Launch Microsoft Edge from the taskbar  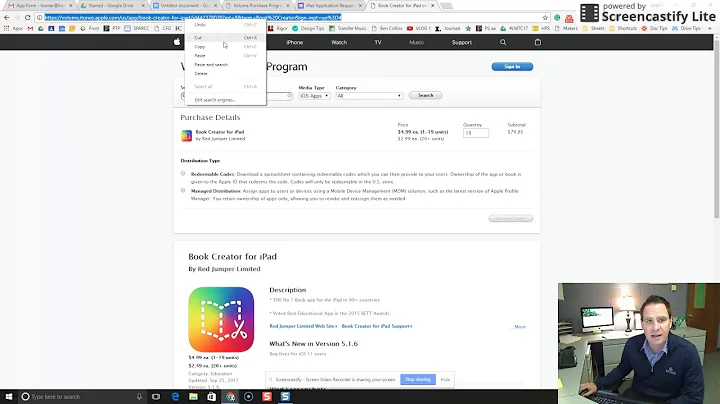point(175,396)
